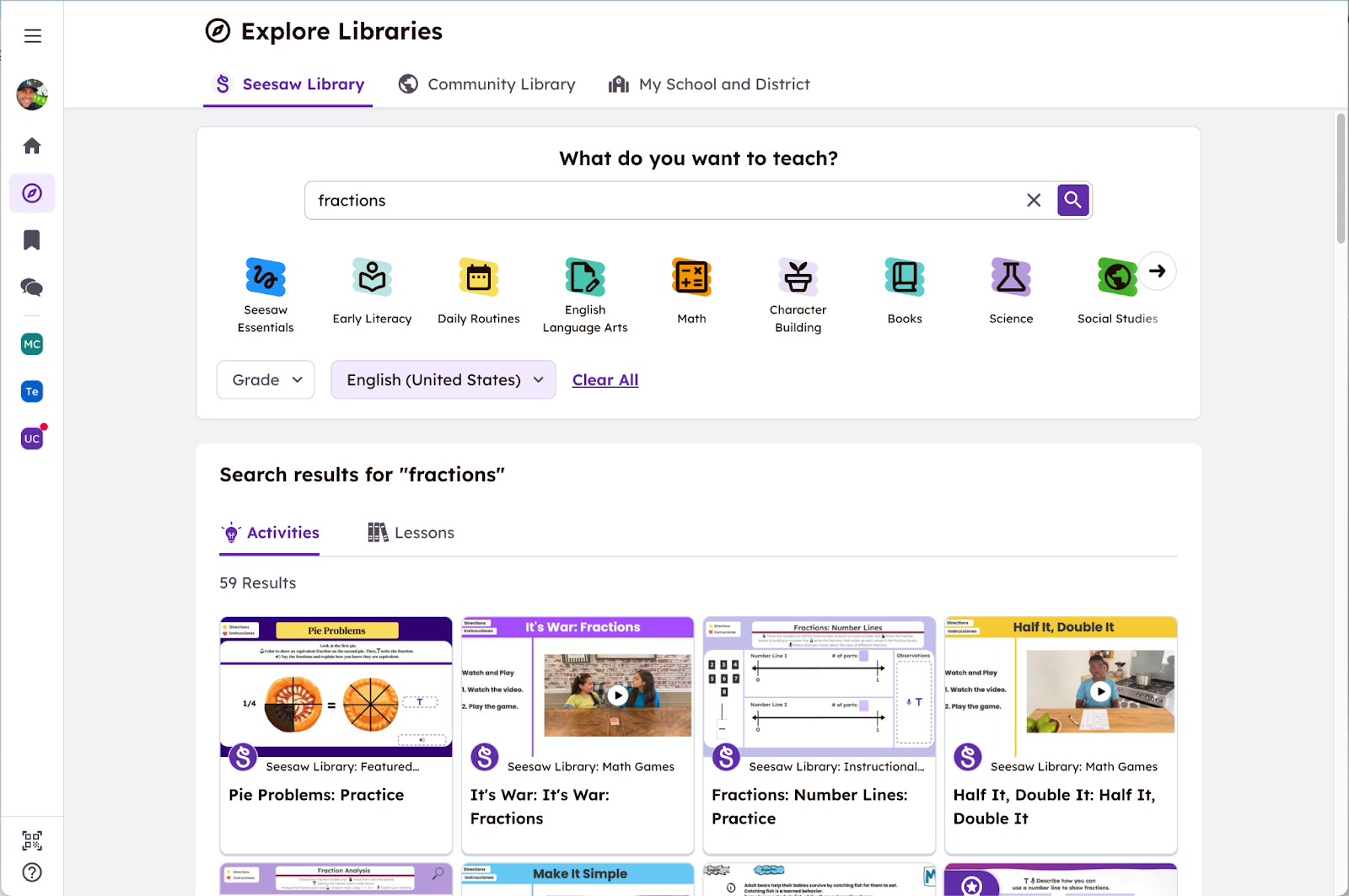The image size is (1349, 896).
Task: Play It's War: Fractions video thumbnail
Action: click(x=618, y=695)
